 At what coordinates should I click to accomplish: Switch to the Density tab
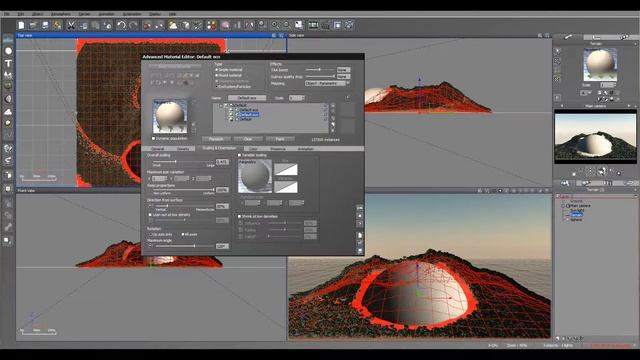[183, 149]
